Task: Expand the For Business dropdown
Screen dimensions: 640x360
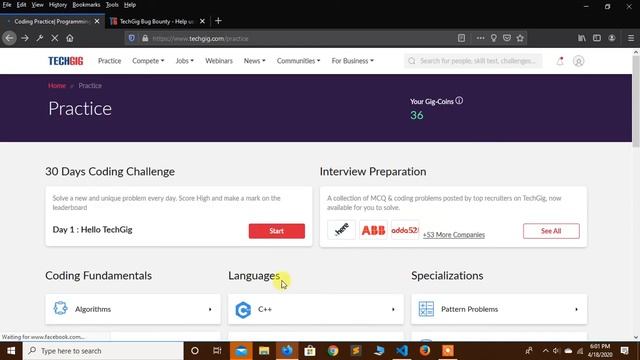Action: tap(352, 61)
